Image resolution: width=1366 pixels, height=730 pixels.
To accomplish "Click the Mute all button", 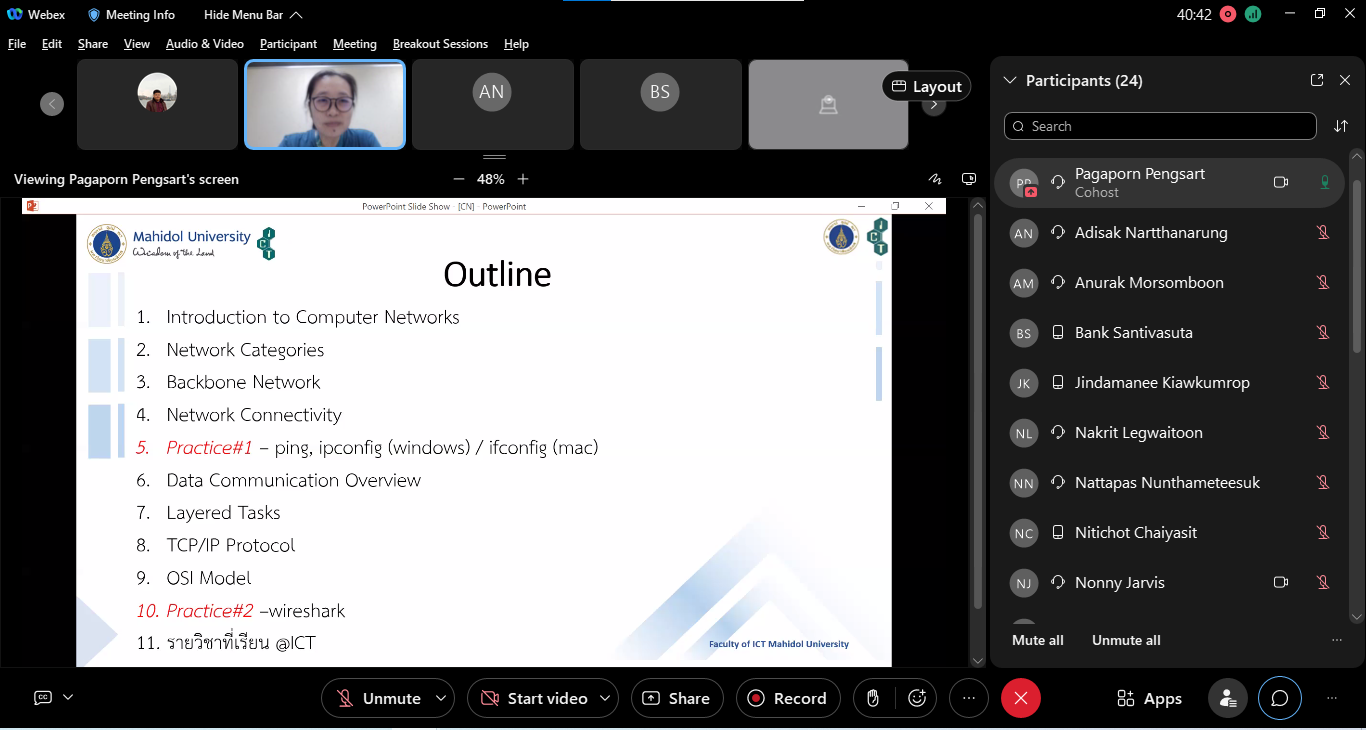I will click(x=1037, y=640).
